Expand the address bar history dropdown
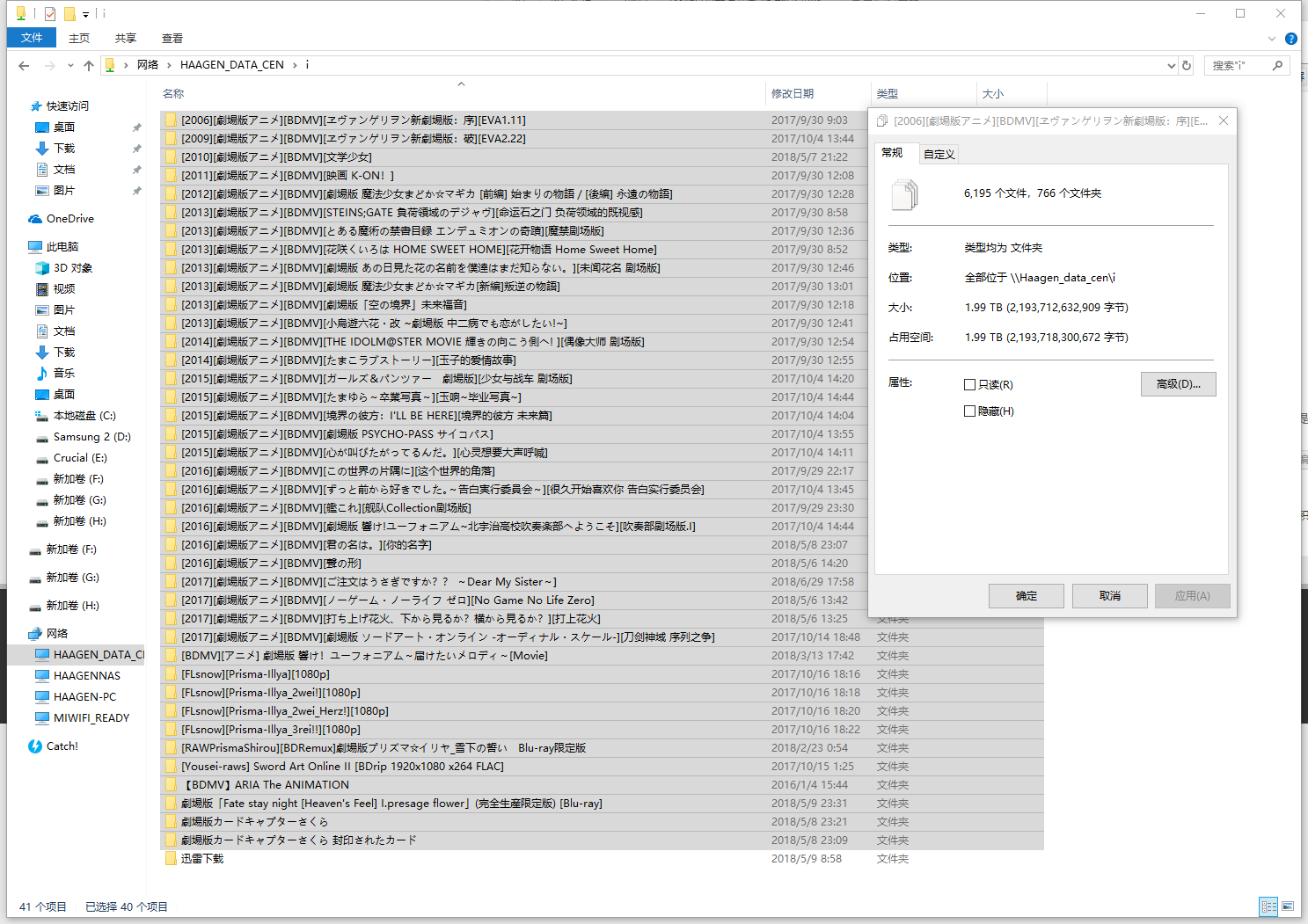 point(1171,65)
